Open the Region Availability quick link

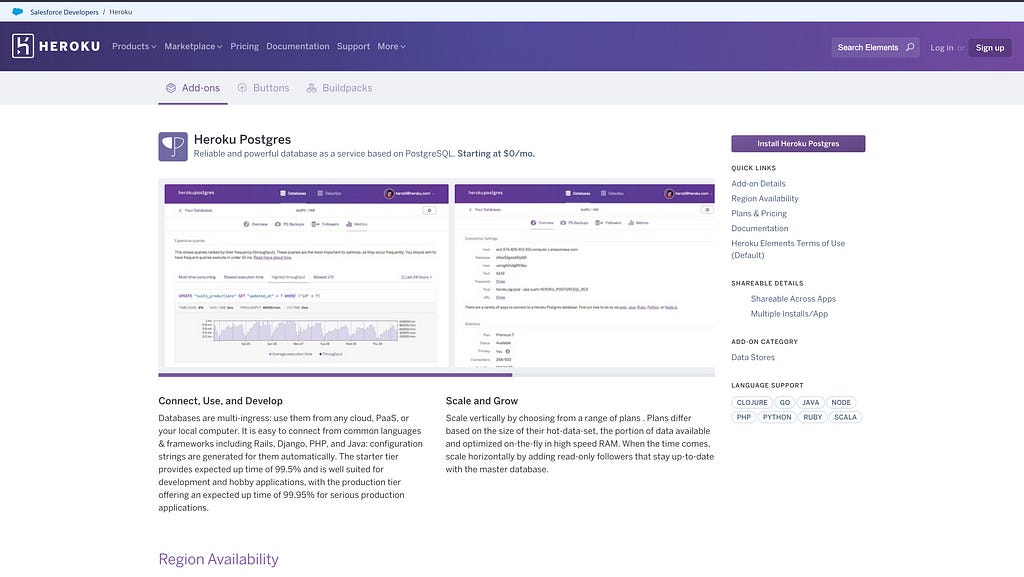coord(765,198)
